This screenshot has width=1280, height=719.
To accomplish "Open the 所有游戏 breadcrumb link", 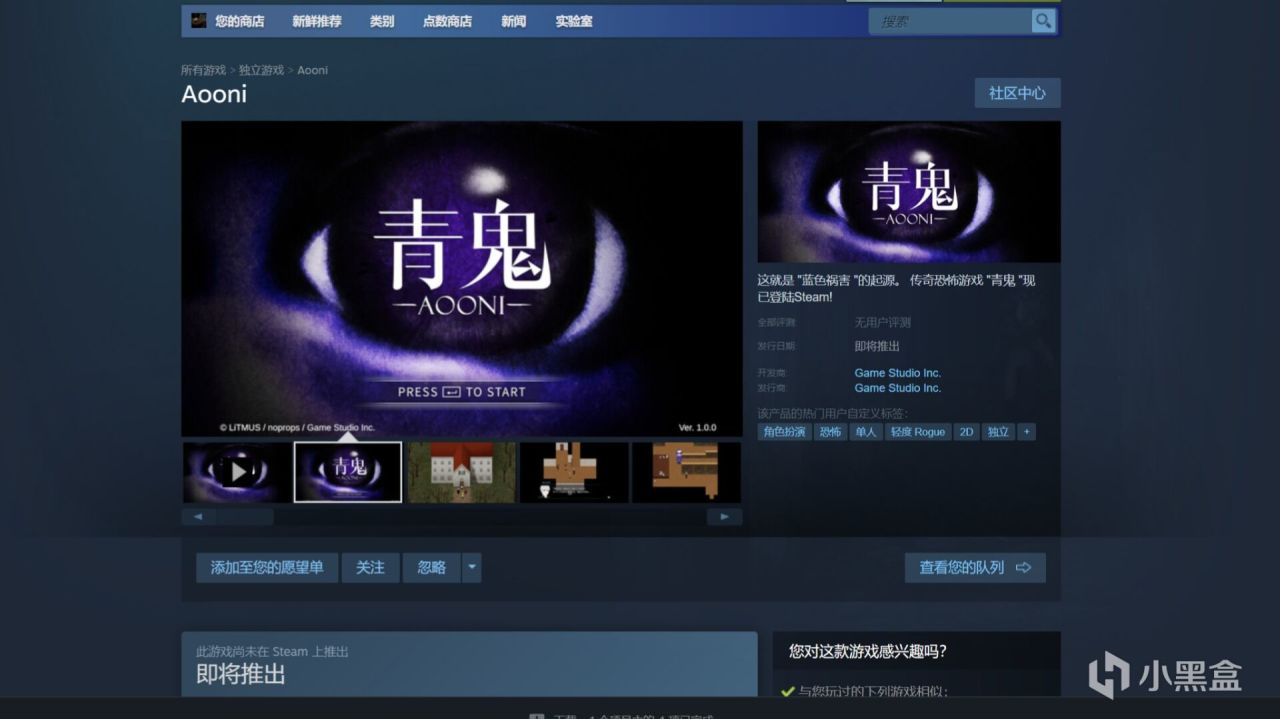I will tap(203, 70).
